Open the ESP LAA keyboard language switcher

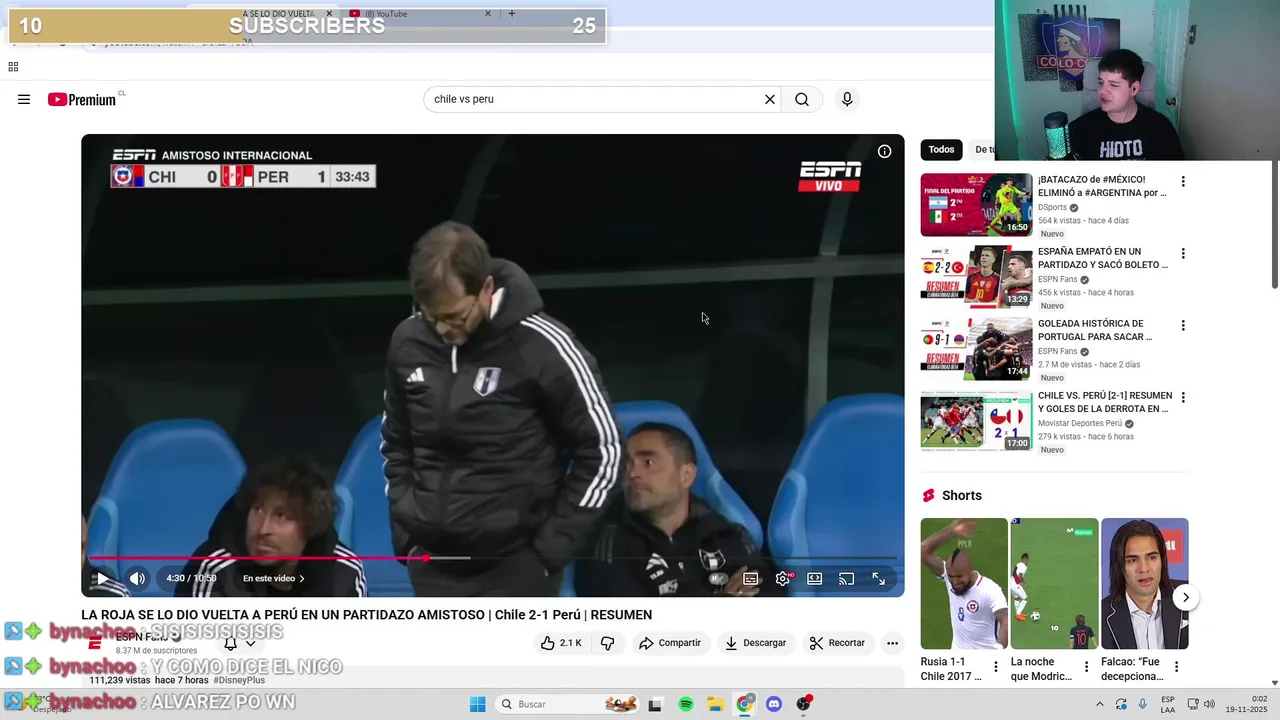(1168, 704)
